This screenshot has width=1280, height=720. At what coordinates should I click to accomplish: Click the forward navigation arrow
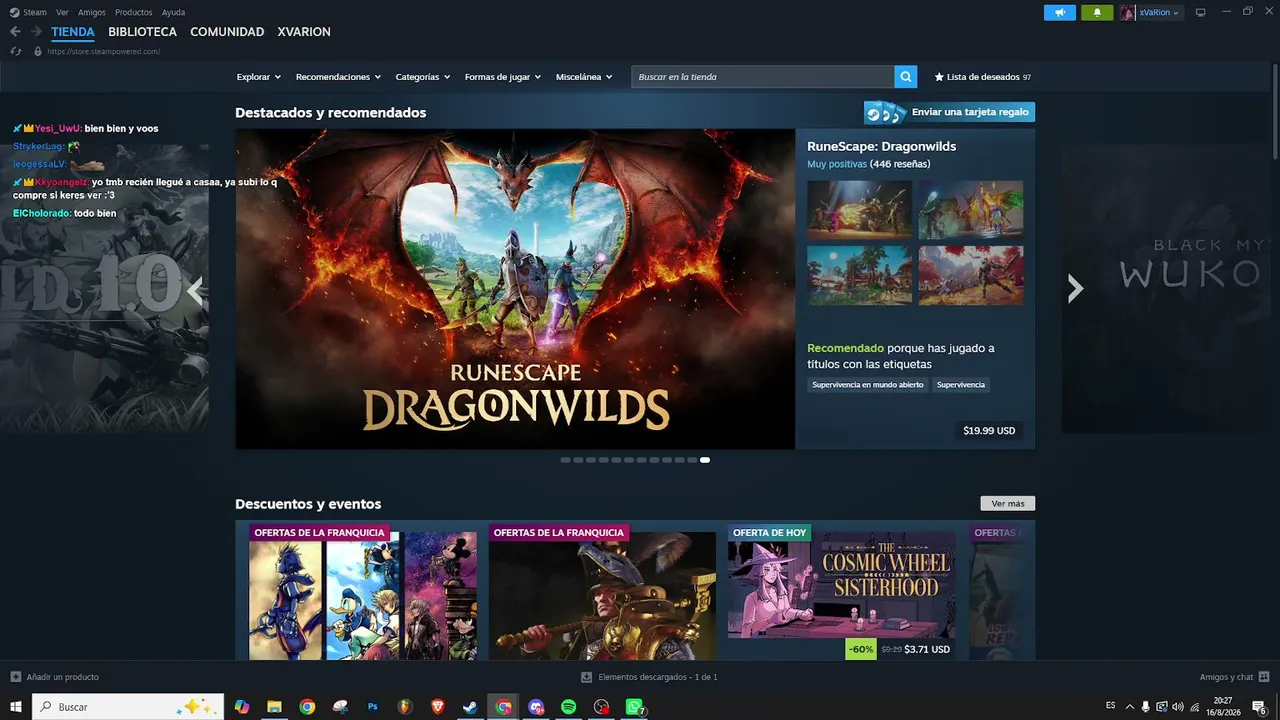pos(36,32)
